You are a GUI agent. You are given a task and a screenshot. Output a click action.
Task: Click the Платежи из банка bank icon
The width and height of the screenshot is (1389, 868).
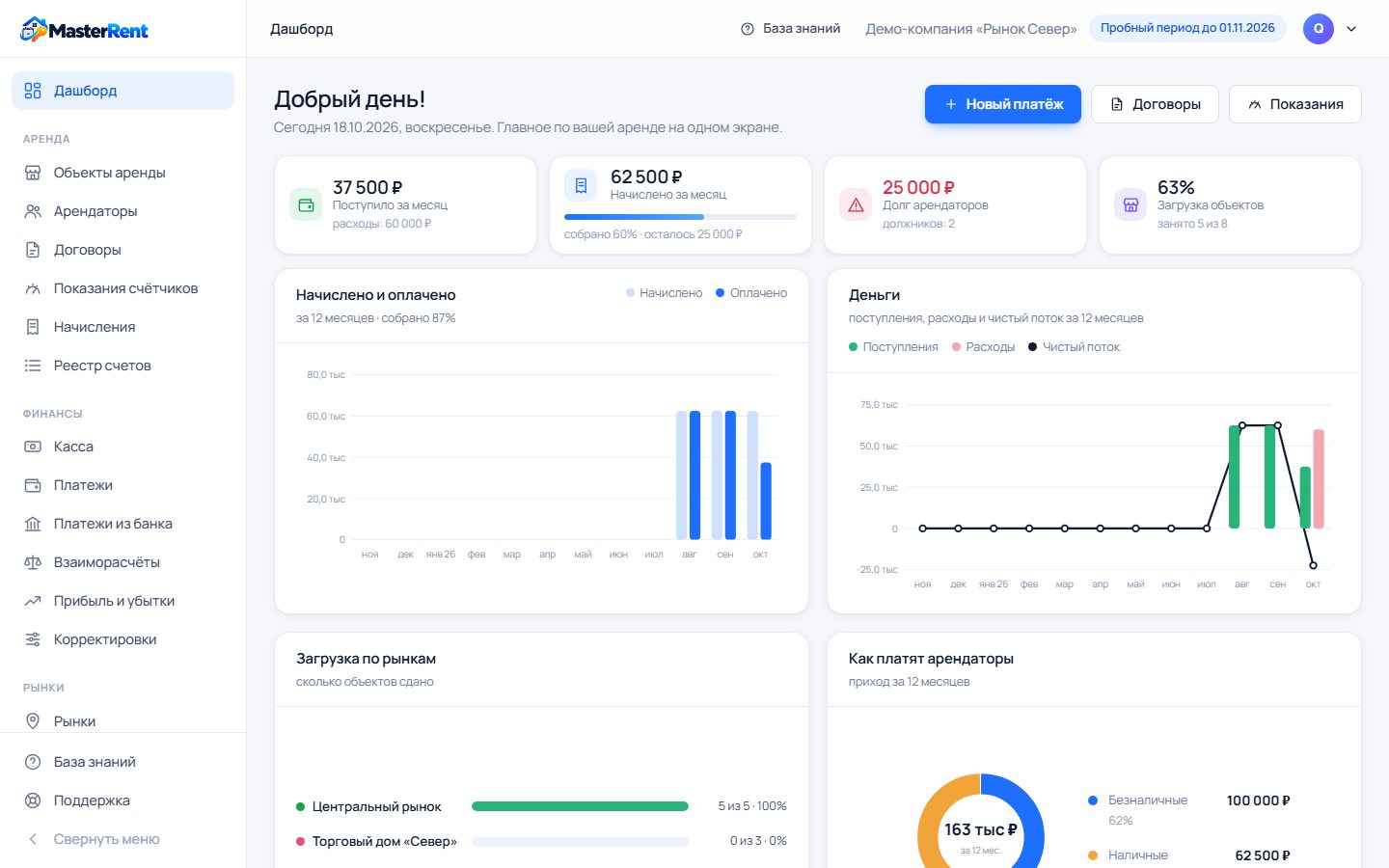tap(33, 524)
